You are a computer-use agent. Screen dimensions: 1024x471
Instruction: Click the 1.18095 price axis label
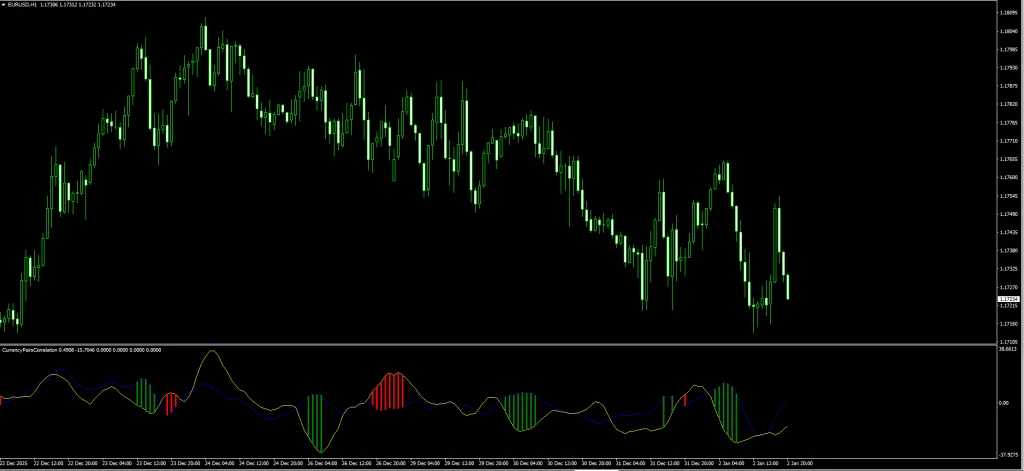(x=1009, y=12)
